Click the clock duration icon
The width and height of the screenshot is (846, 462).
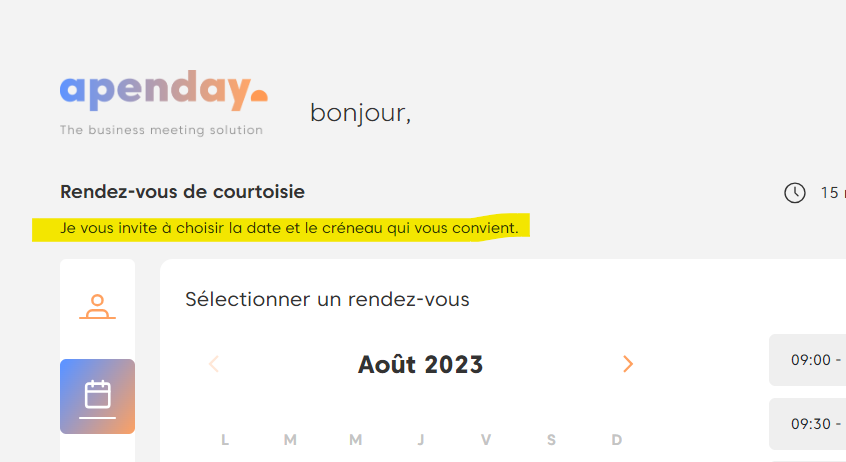point(795,193)
